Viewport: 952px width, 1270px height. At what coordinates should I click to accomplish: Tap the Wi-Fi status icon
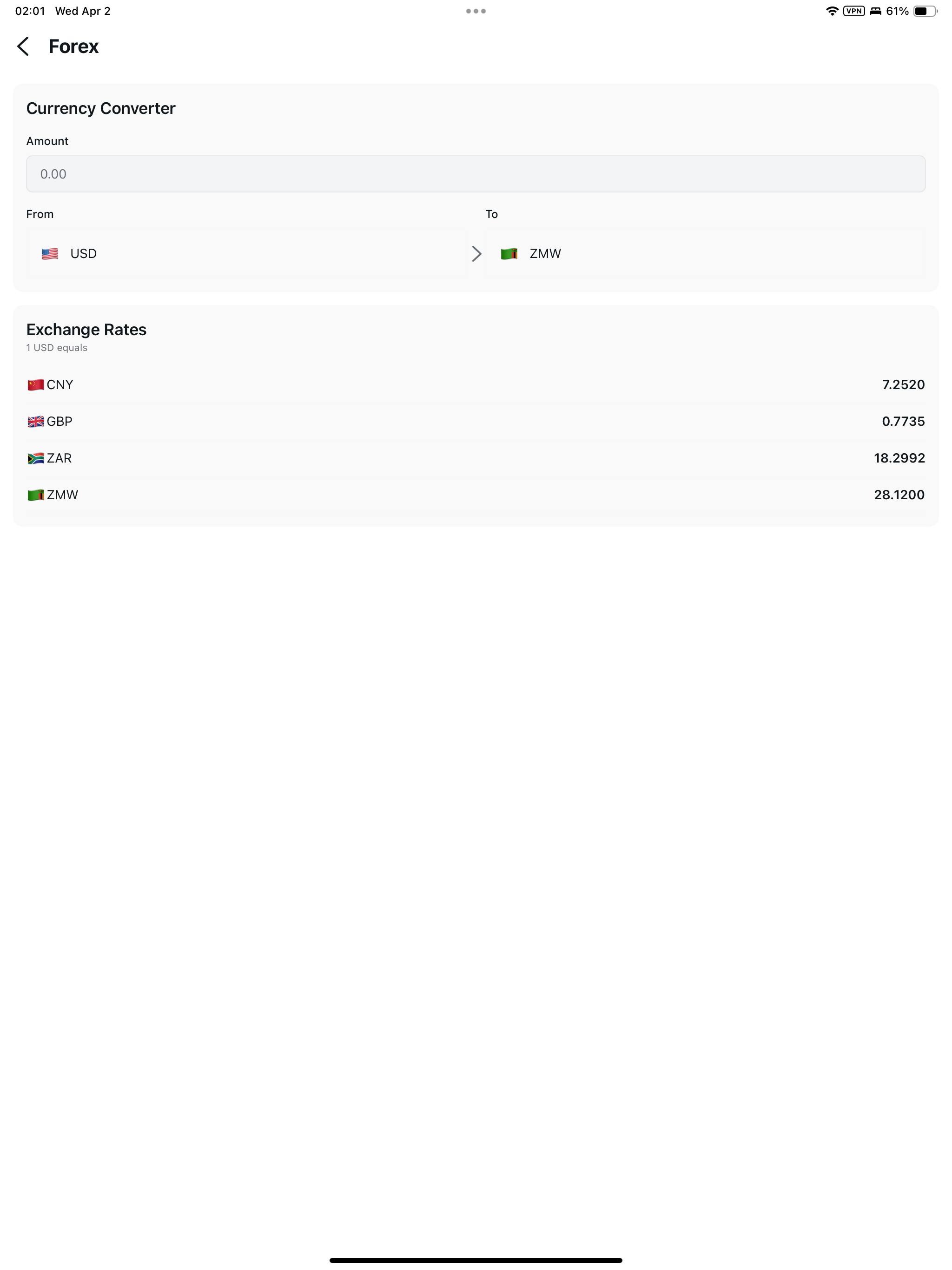click(x=832, y=11)
